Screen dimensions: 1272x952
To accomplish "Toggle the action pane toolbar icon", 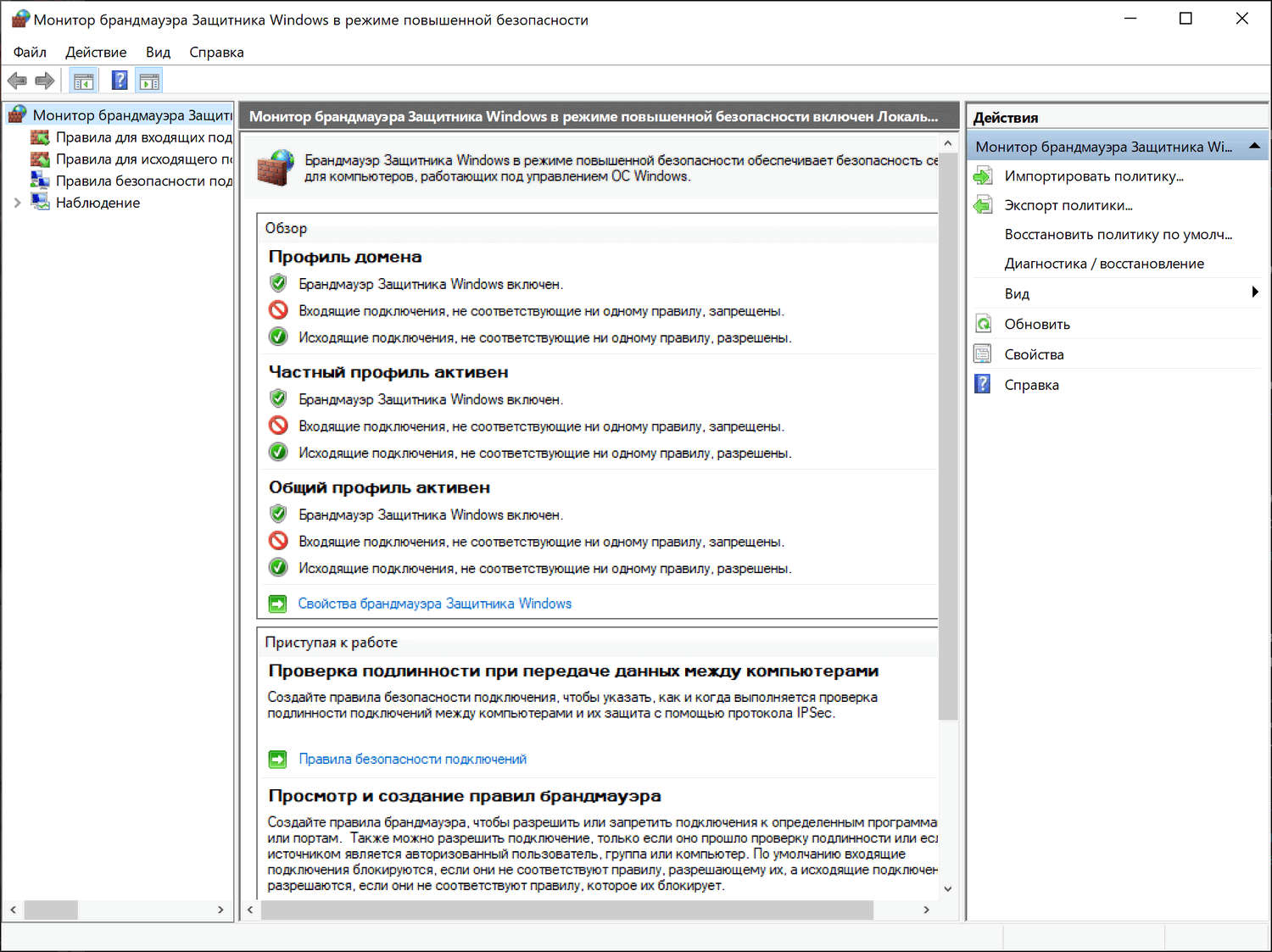I will coord(149,81).
